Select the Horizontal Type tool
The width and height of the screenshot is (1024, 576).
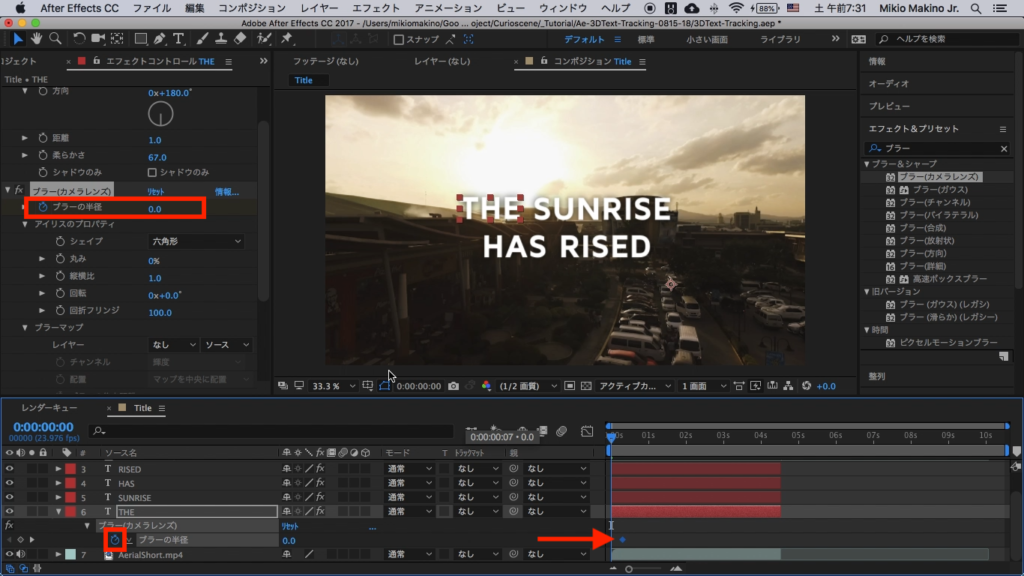(179, 39)
